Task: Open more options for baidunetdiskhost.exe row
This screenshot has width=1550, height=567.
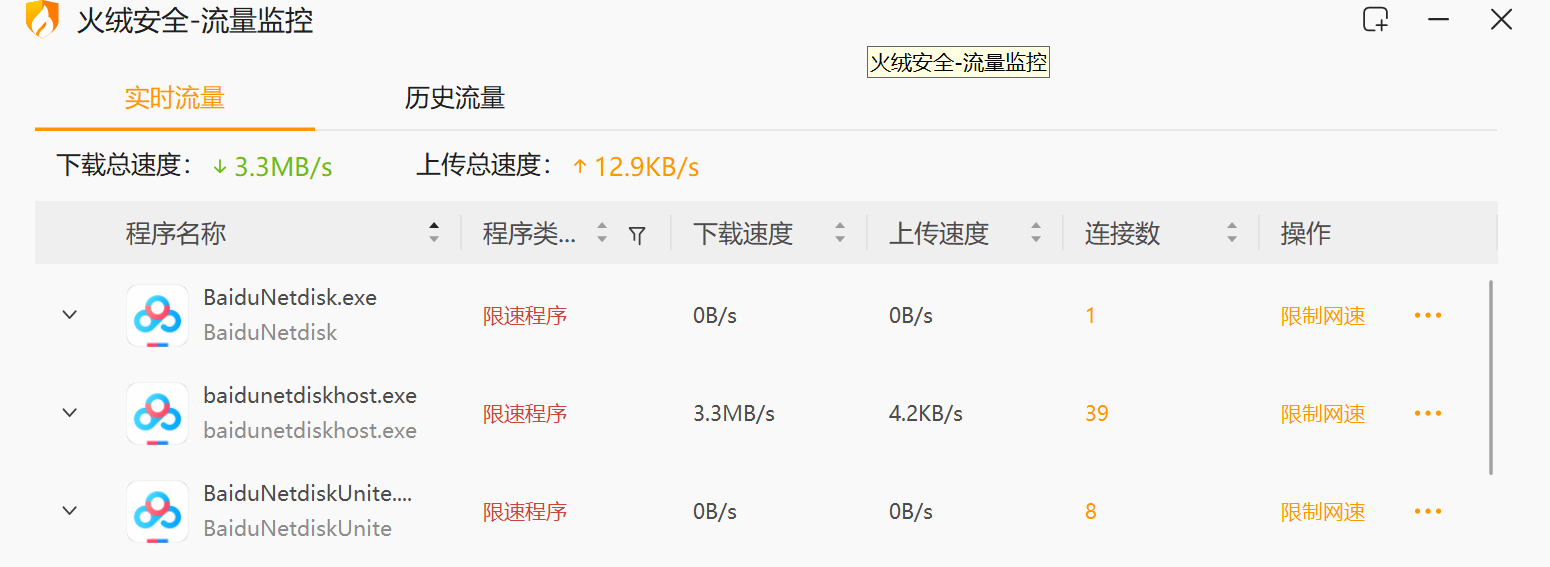Action: pyautogui.click(x=1427, y=414)
